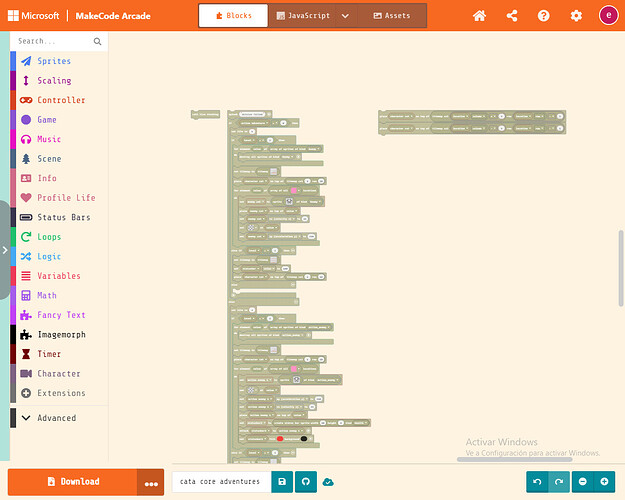Click the MakeCode Arcade title link

tap(113, 16)
